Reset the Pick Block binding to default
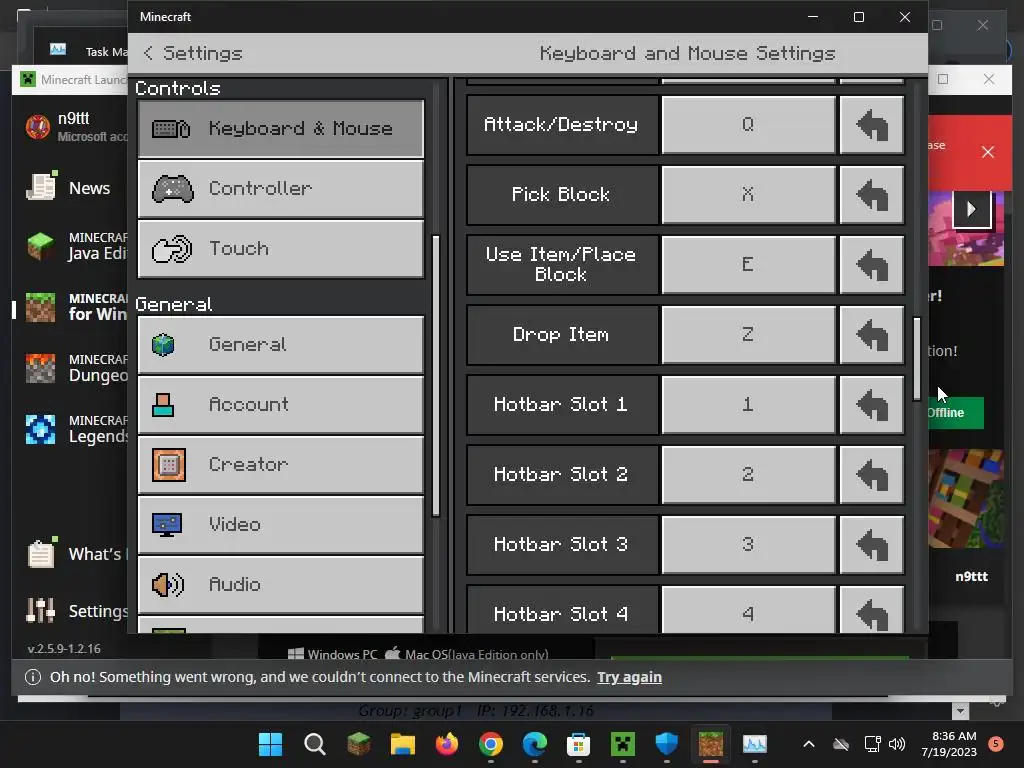Image resolution: width=1024 pixels, height=768 pixels. 872,195
